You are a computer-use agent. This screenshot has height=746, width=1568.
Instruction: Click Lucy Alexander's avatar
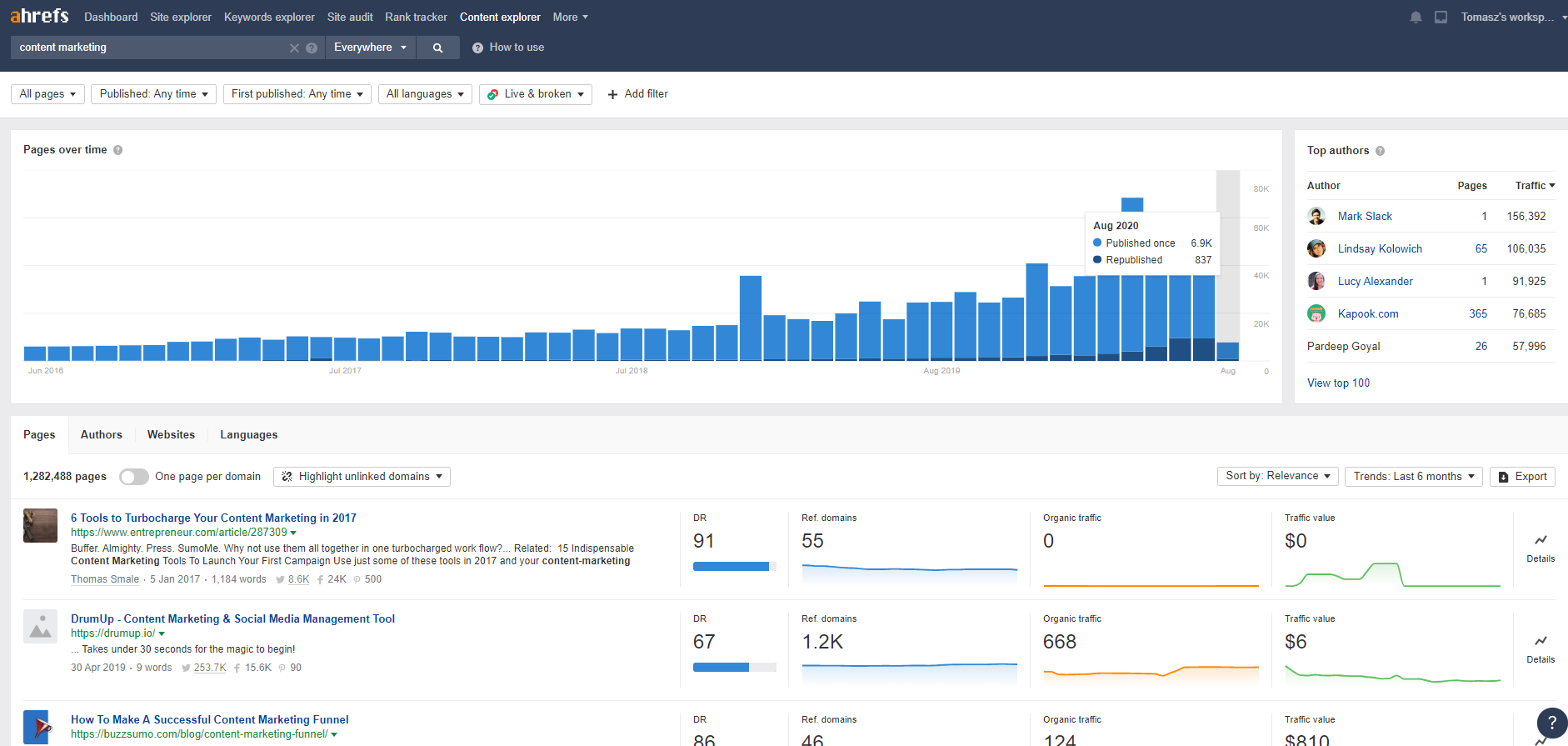(1316, 281)
